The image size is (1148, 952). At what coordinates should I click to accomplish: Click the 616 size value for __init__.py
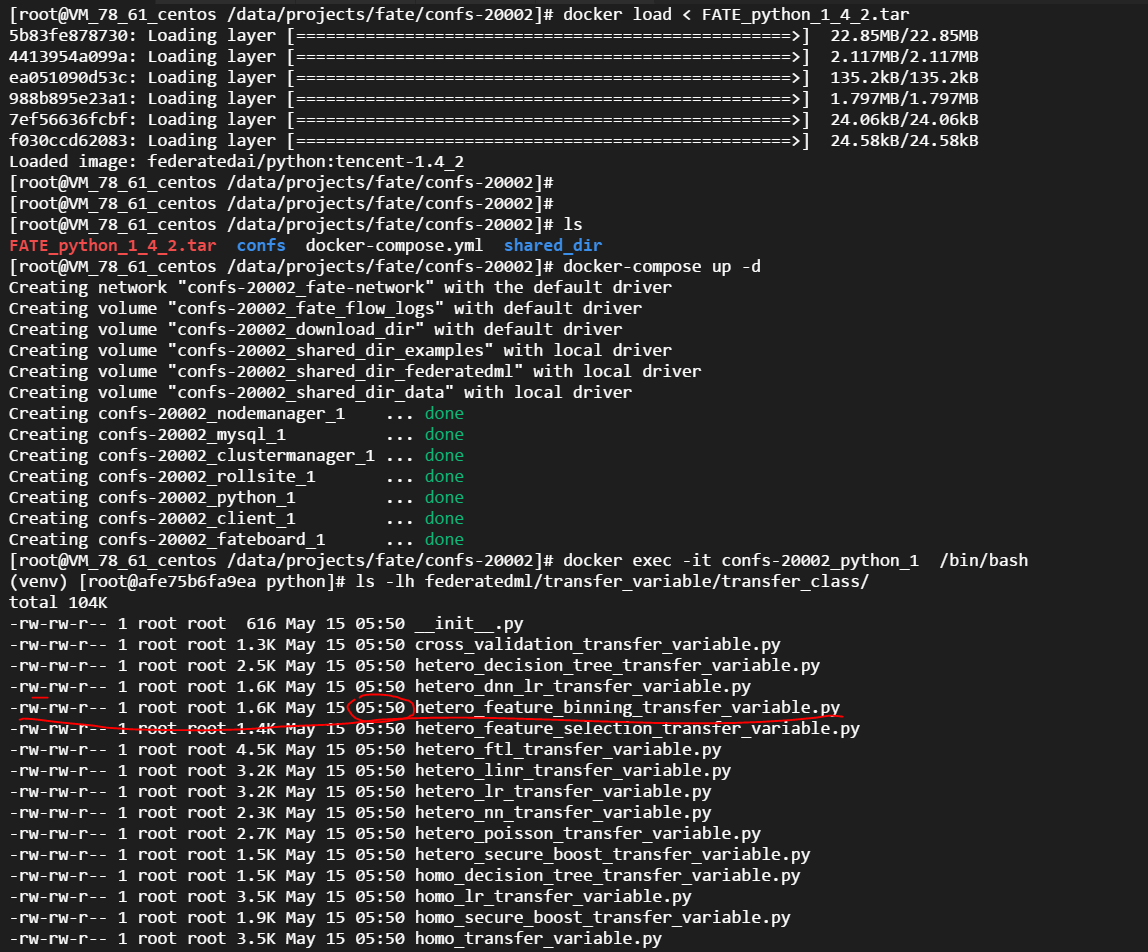click(261, 624)
